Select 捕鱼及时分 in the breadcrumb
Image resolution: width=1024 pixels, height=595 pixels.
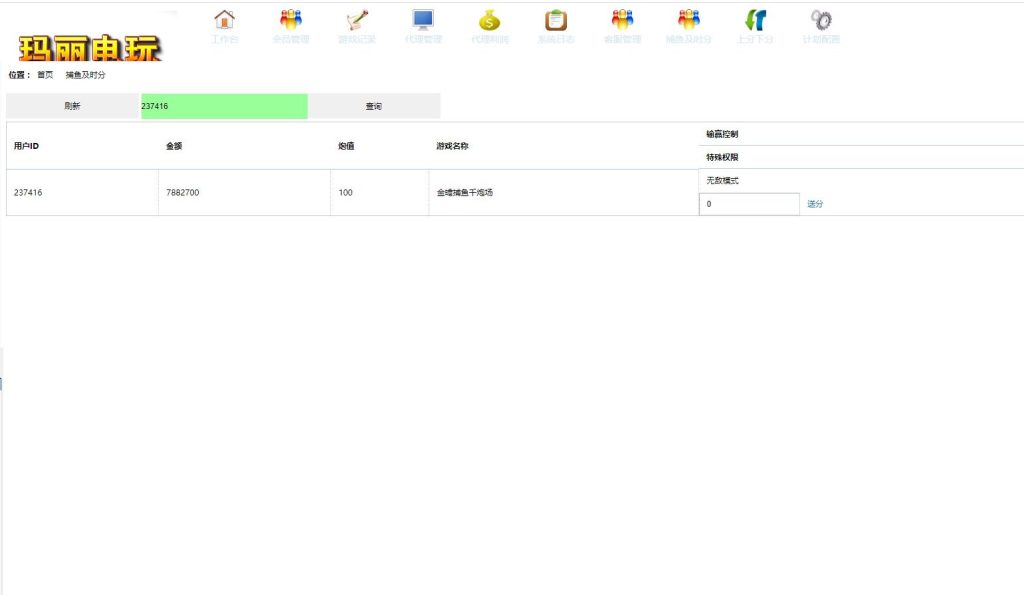(86, 75)
